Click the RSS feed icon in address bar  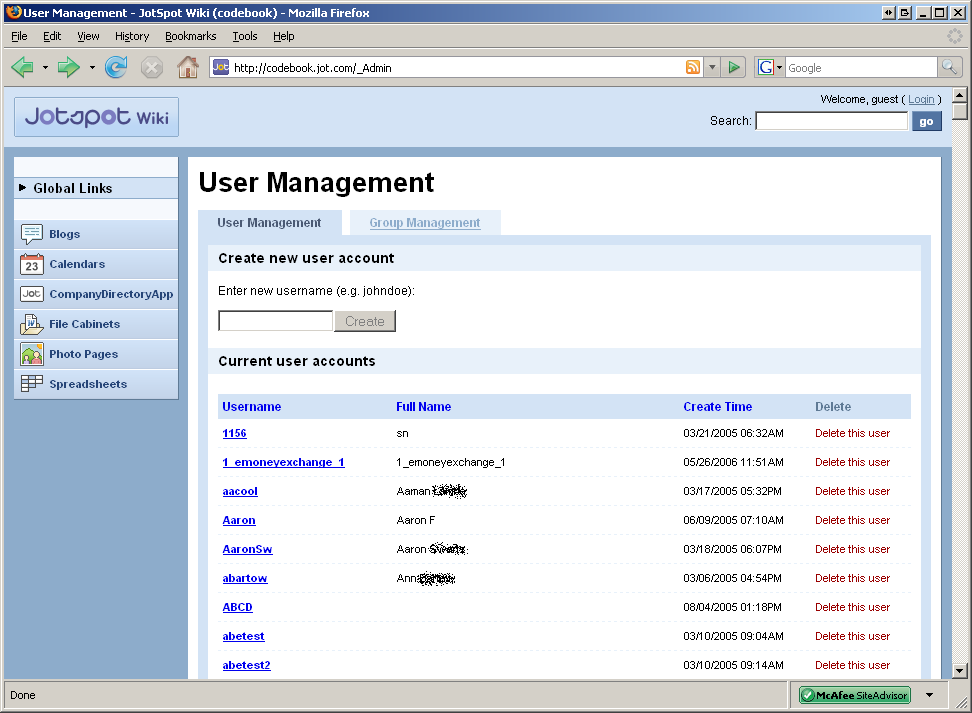coord(693,67)
